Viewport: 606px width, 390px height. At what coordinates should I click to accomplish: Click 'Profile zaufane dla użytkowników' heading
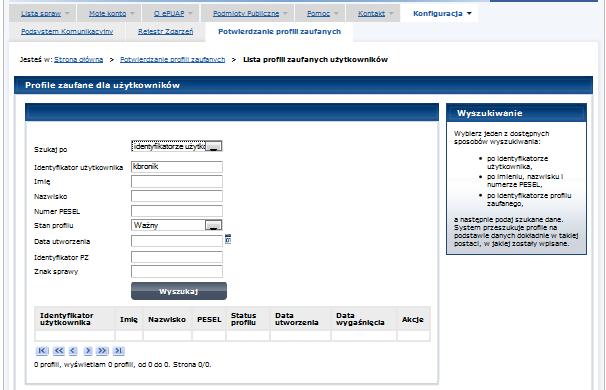[x=102, y=85]
